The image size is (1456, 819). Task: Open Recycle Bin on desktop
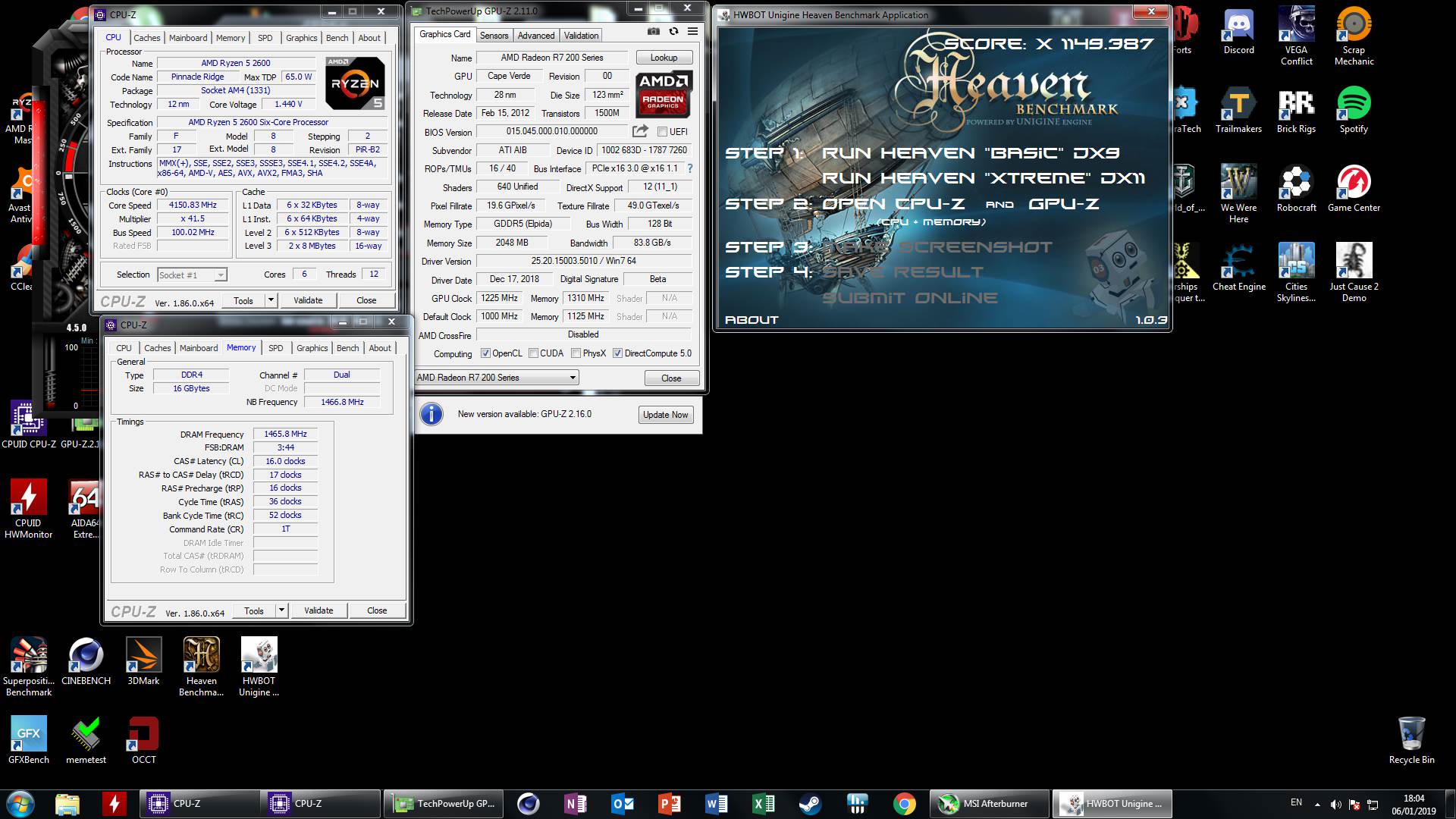click(1411, 741)
